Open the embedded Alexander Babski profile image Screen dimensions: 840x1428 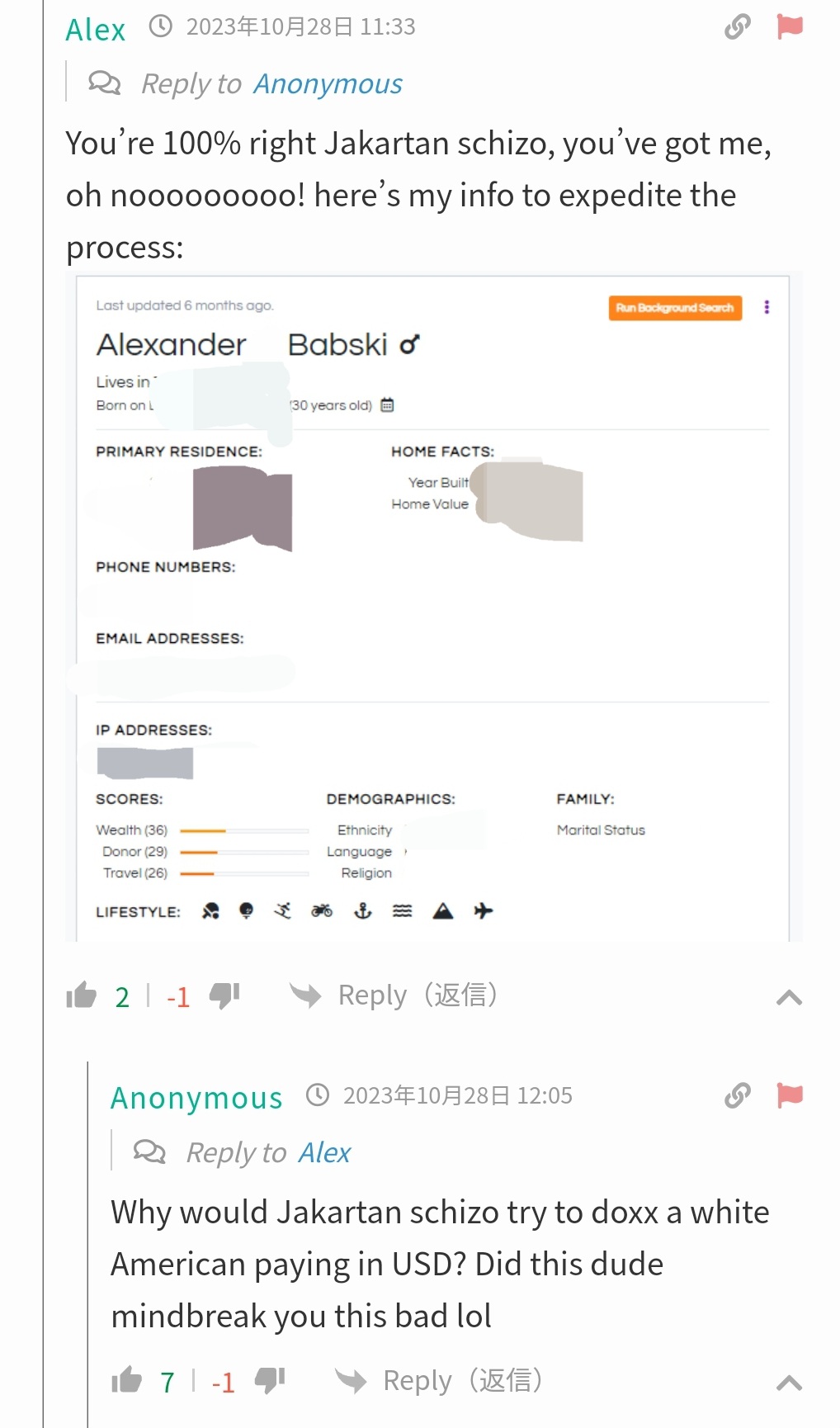(x=433, y=607)
